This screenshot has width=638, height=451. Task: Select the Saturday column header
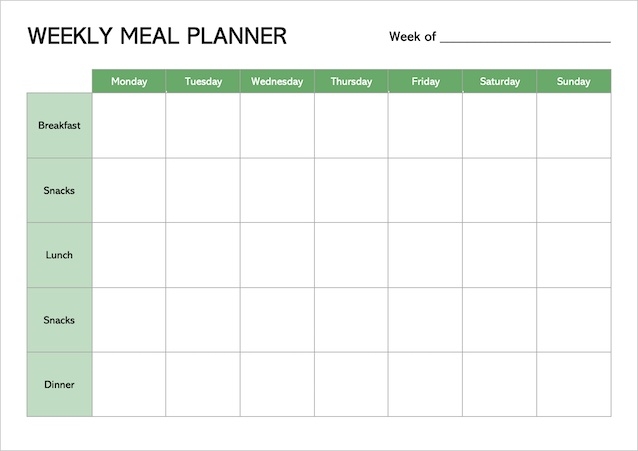pyautogui.click(x=499, y=81)
